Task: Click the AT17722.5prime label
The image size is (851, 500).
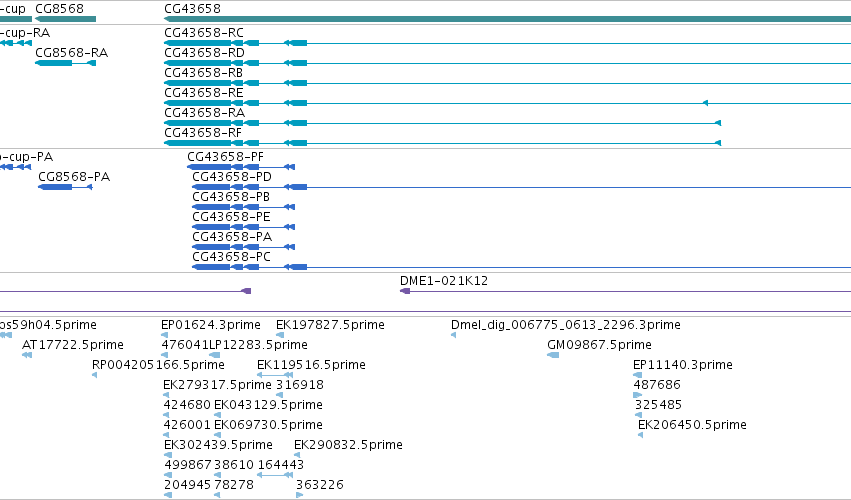Action: click(73, 345)
